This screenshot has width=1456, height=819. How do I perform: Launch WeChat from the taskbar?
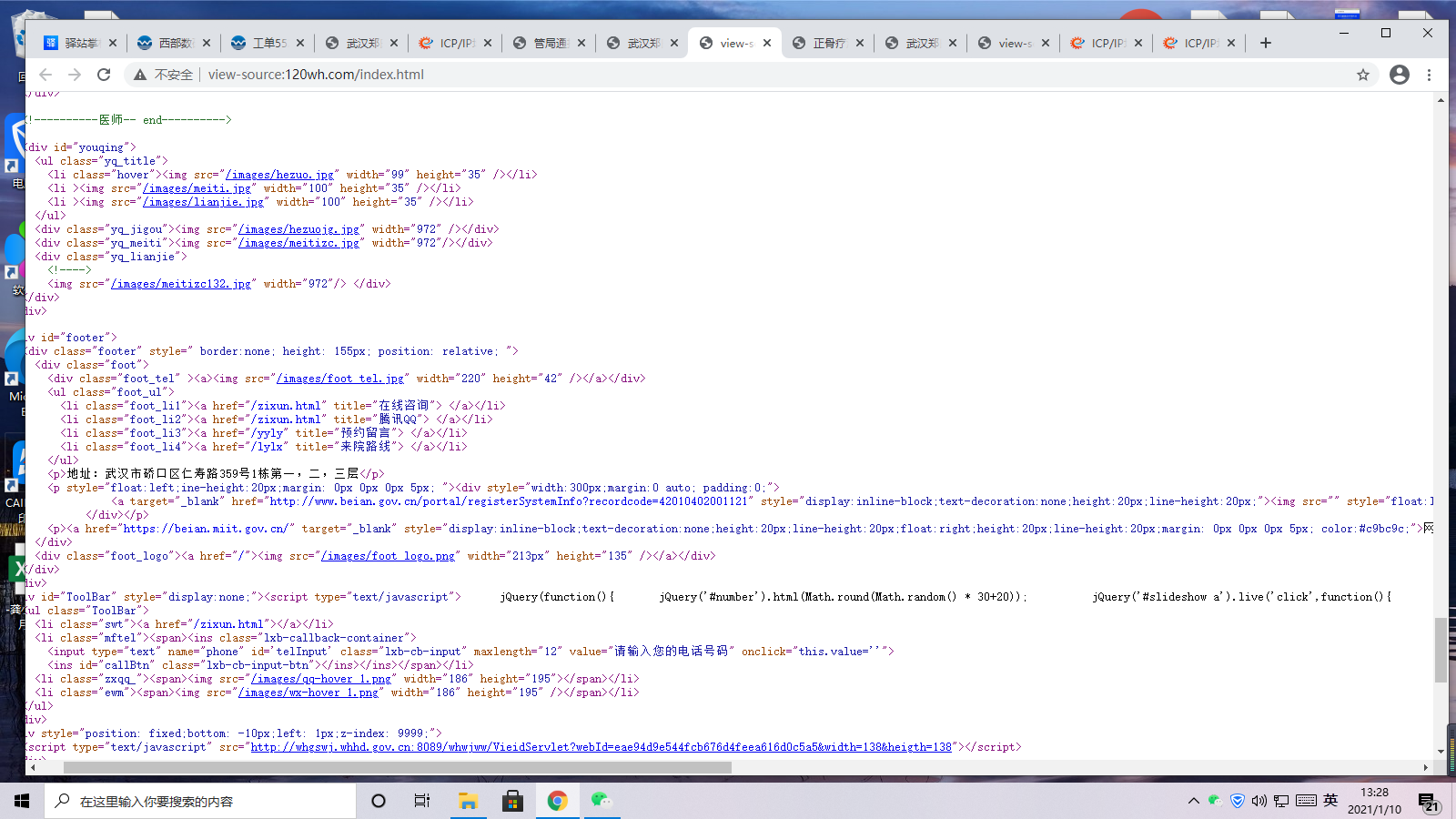(602, 801)
